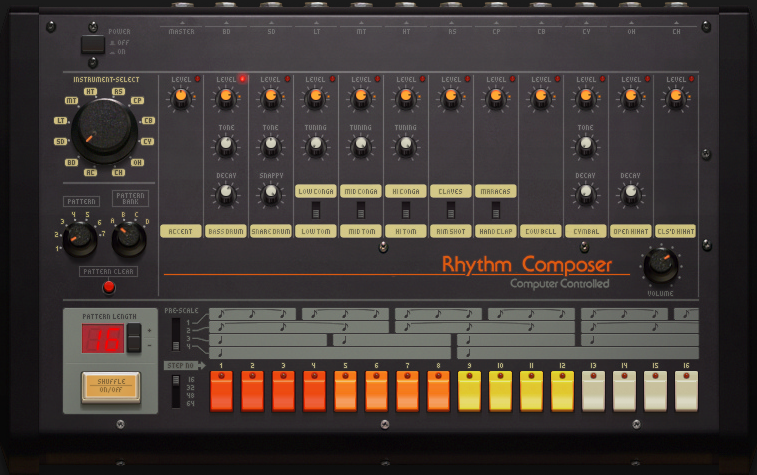Click the Bass Drum Tone knob
Screen dimensions: 757x475
point(226,146)
